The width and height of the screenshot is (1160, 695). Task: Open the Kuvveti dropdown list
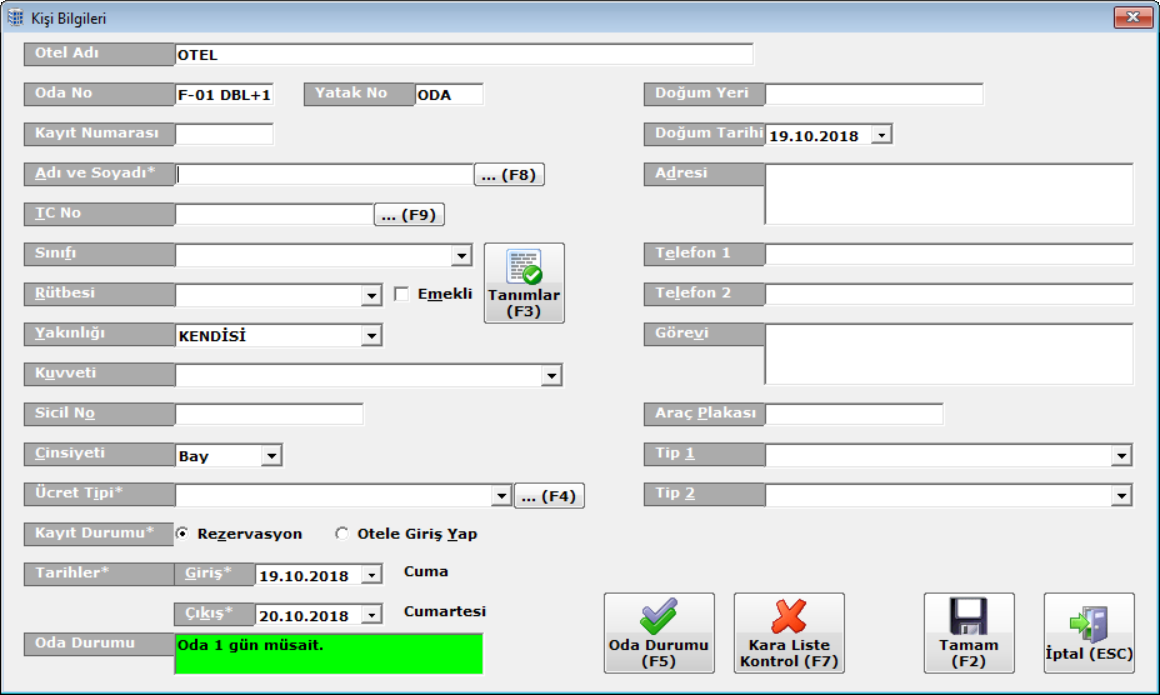(551, 376)
